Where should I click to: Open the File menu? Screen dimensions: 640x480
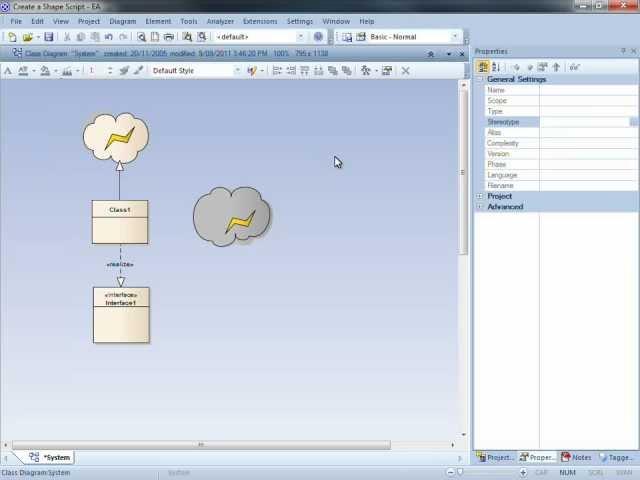click(16, 21)
